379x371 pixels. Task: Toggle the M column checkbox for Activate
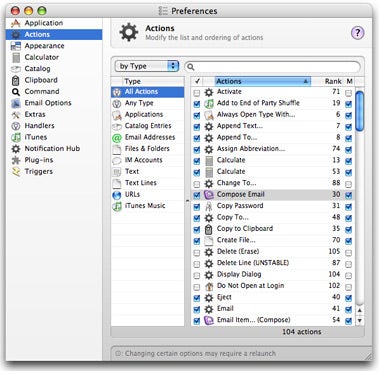coord(348,93)
